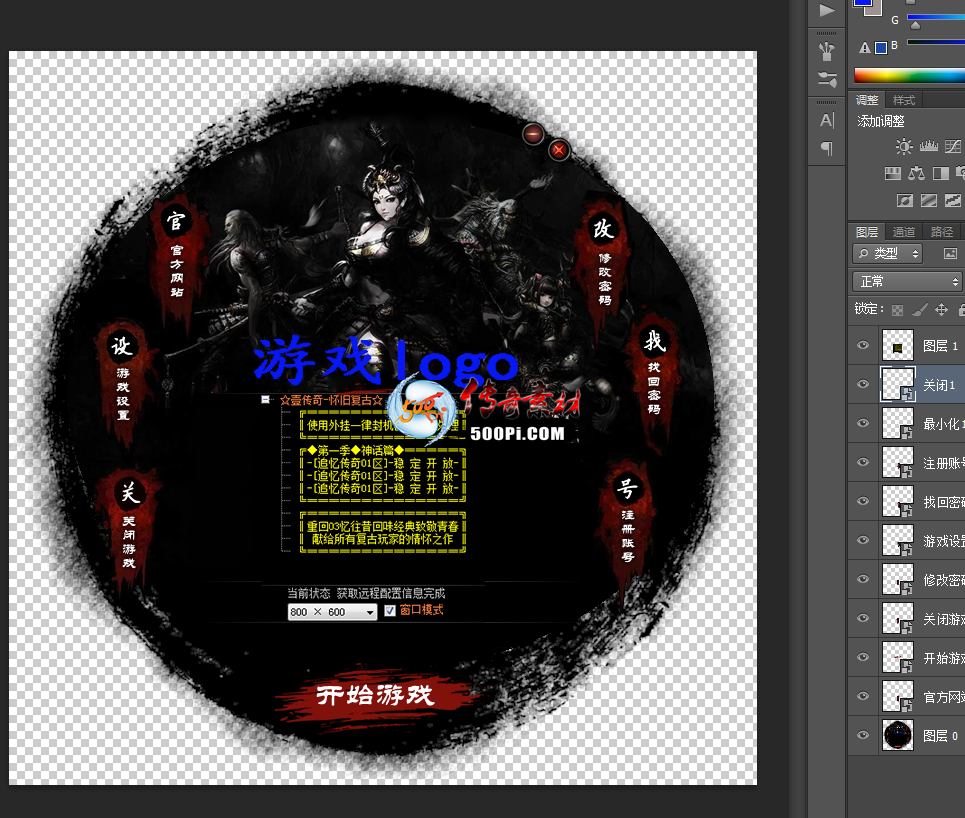This screenshot has height=818, width=965.
Task: Click the round red X button on canvas
Action: pos(559,150)
